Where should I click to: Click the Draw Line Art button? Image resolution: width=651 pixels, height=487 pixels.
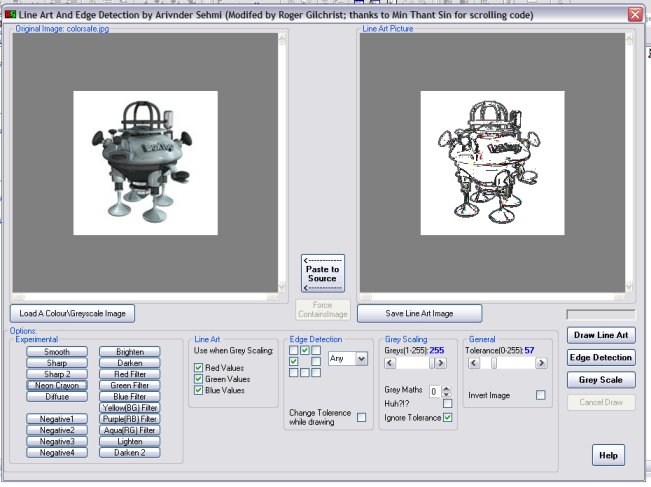[600, 335]
